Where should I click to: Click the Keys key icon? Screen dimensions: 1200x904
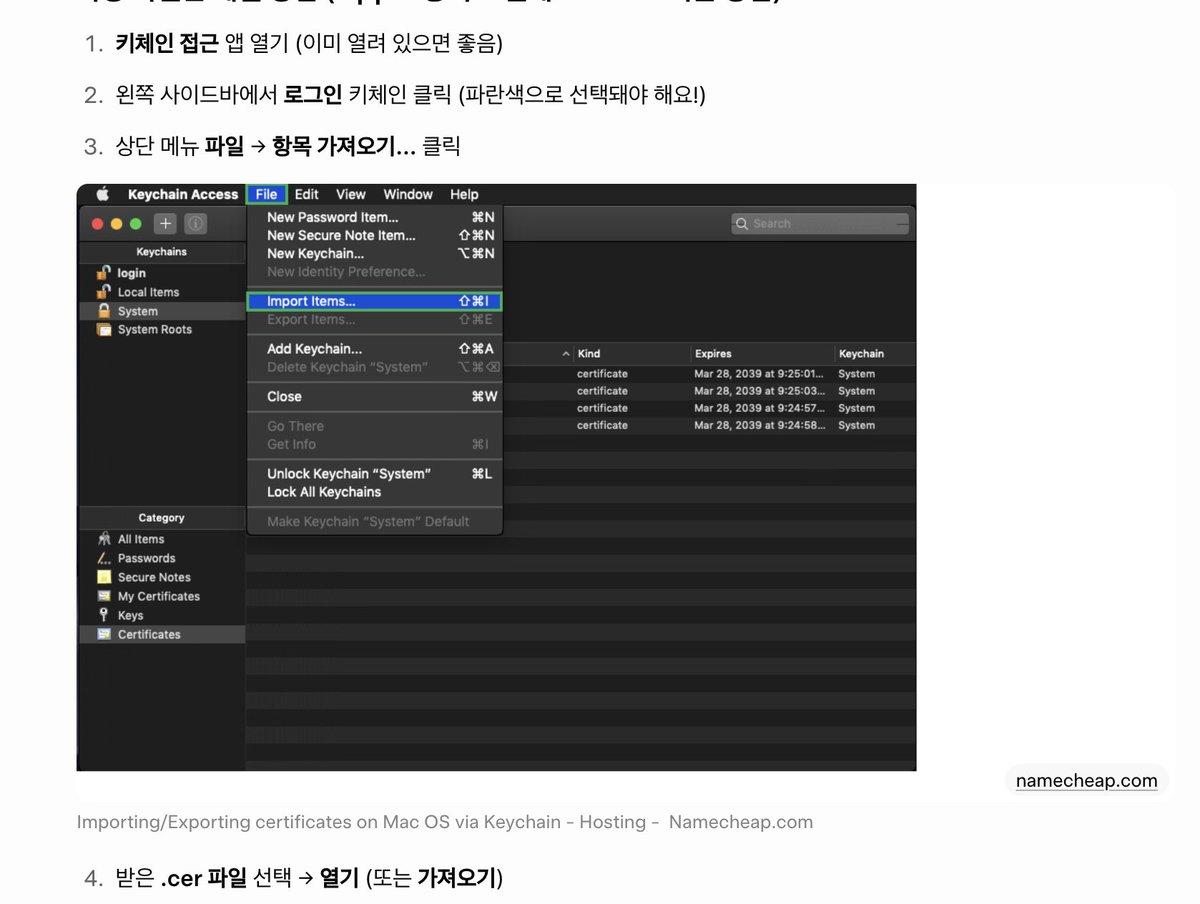[104, 615]
